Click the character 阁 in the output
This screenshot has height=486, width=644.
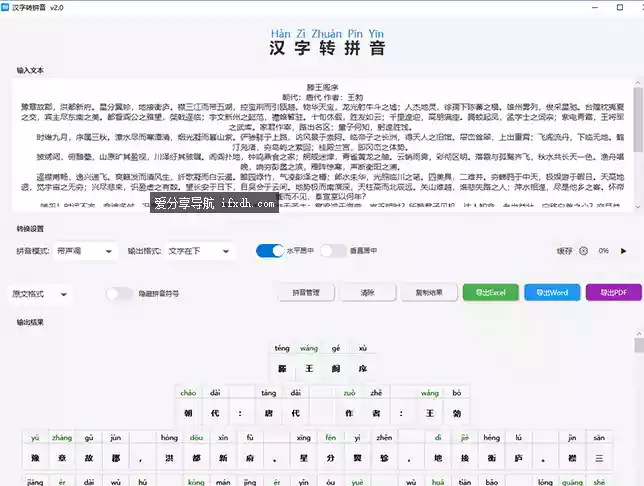[x=336, y=369]
